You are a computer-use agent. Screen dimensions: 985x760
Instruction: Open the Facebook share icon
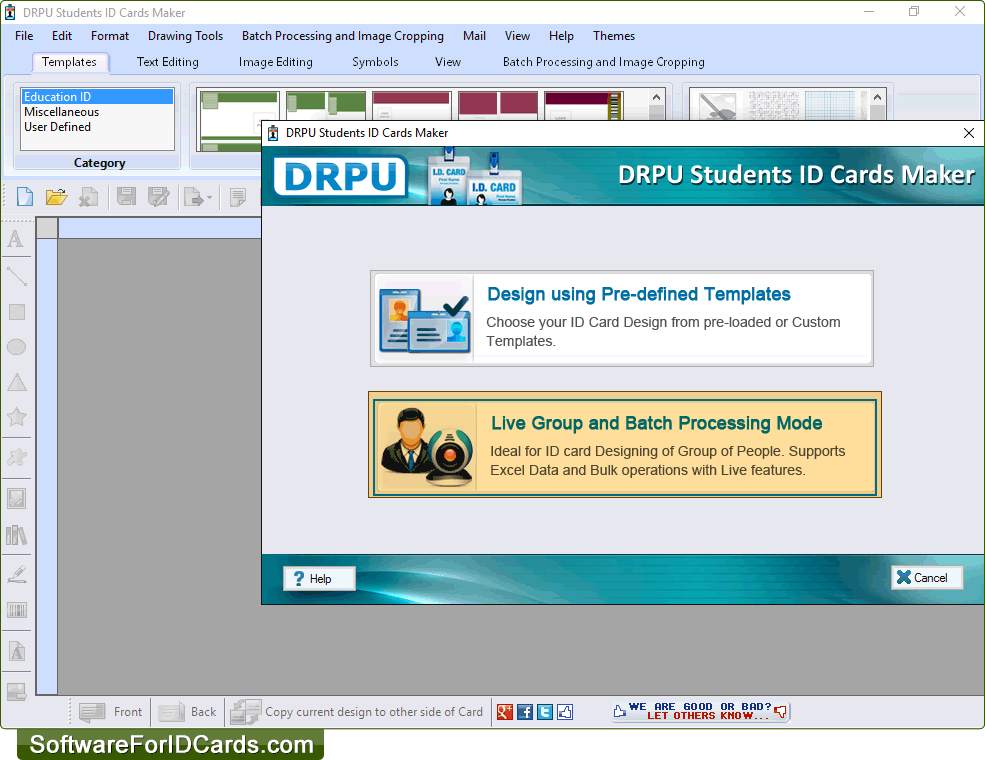pyautogui.click(x=525, y=712)
